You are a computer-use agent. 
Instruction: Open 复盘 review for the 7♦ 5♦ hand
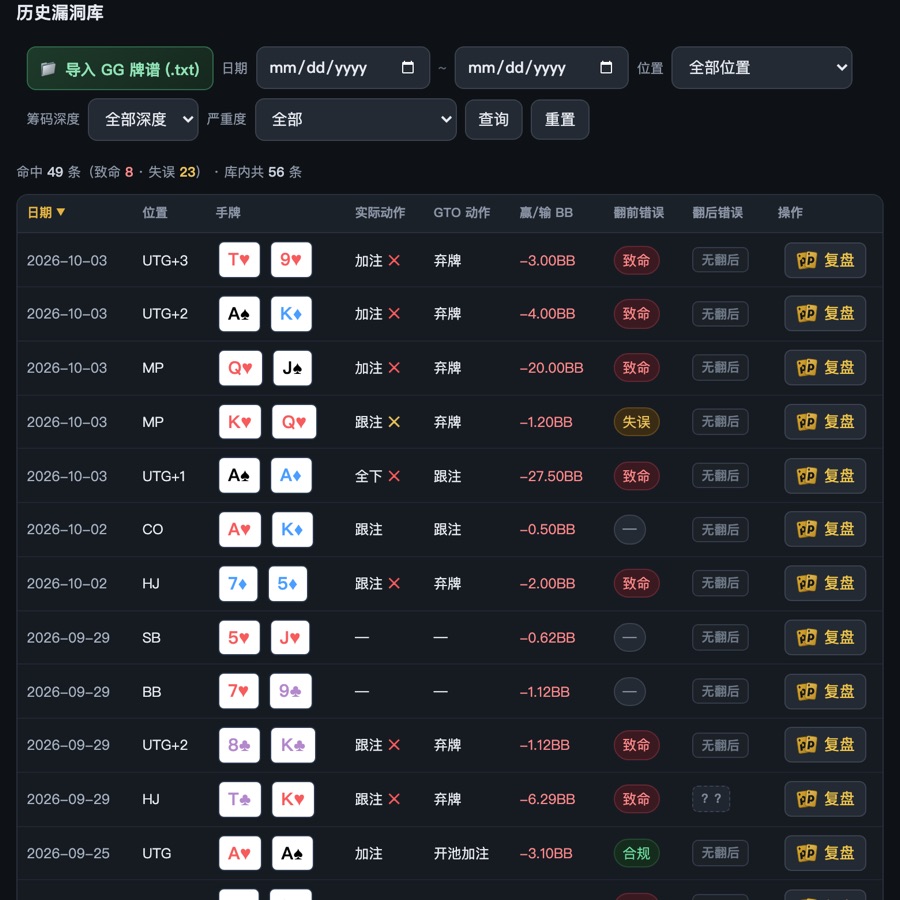coord(825,583)
